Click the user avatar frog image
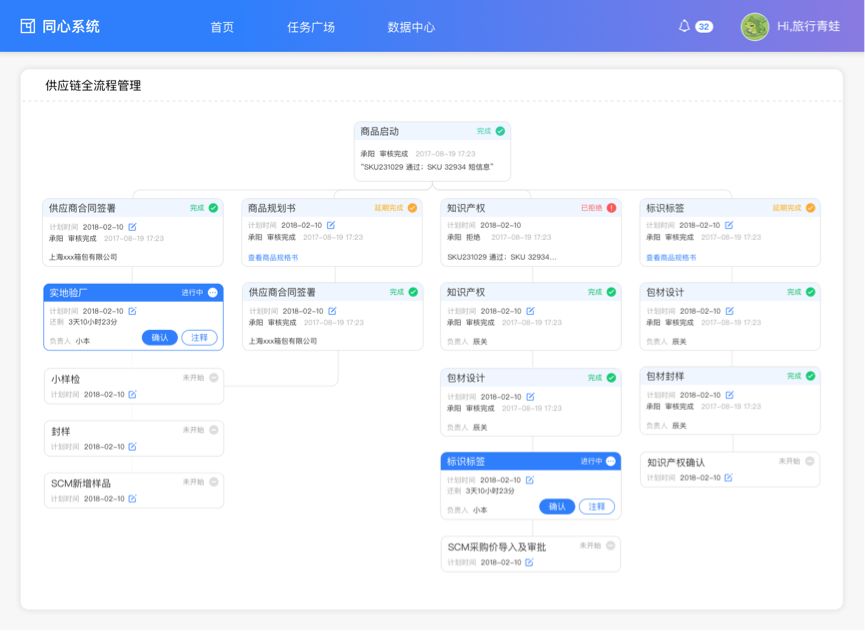The height and width of the screenshot is (631, 865). (x=755, y=26)
